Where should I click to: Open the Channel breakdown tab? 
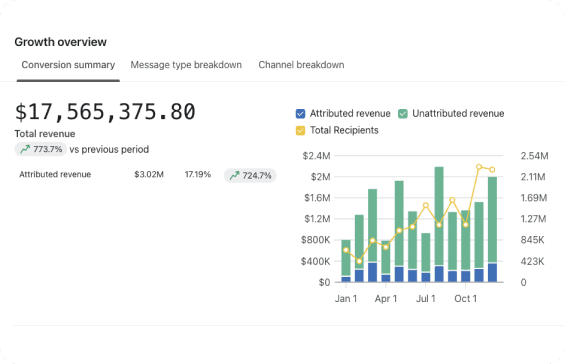[x=301, y=65]
